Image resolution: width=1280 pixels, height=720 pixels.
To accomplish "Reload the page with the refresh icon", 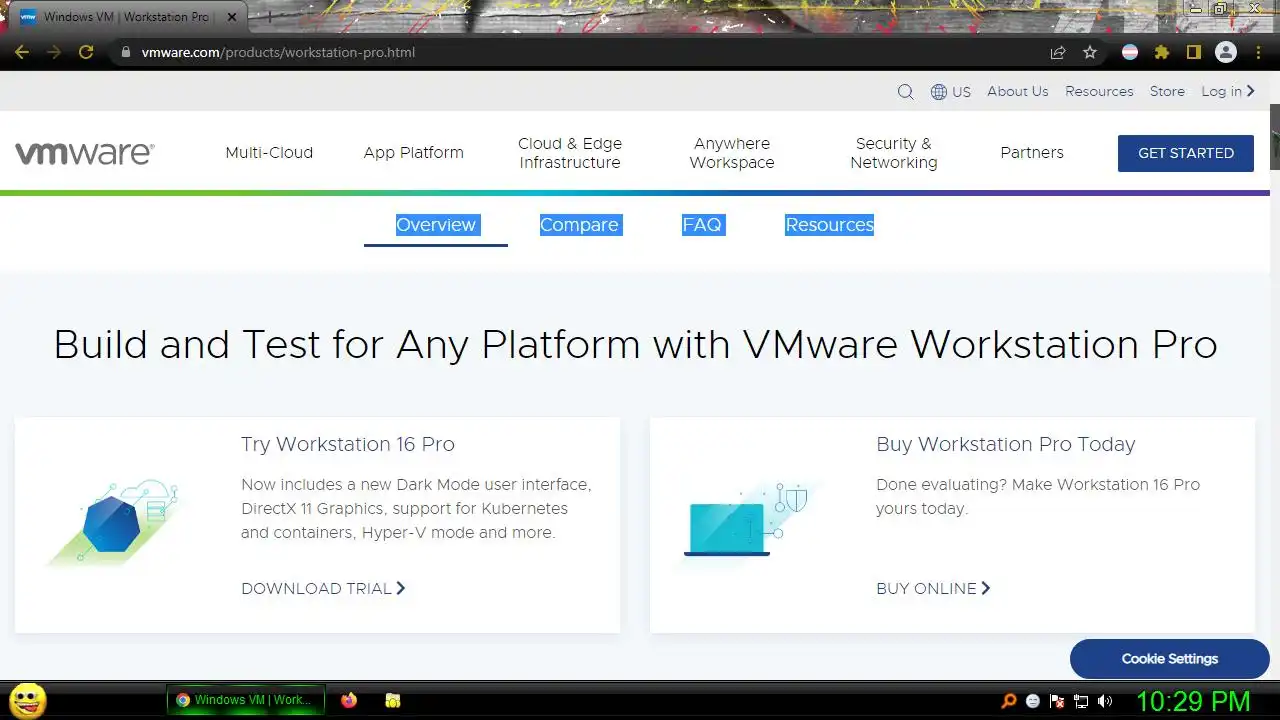I will [86, 52].
